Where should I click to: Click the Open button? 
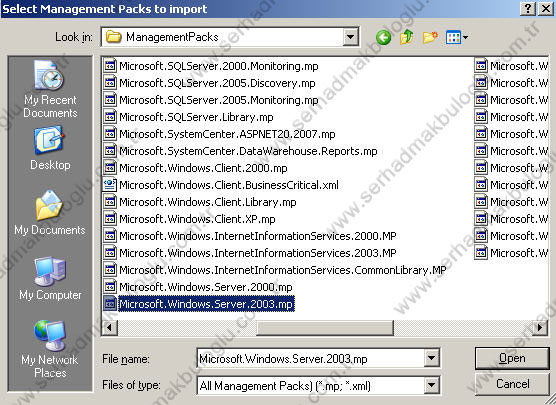[512, 358]
